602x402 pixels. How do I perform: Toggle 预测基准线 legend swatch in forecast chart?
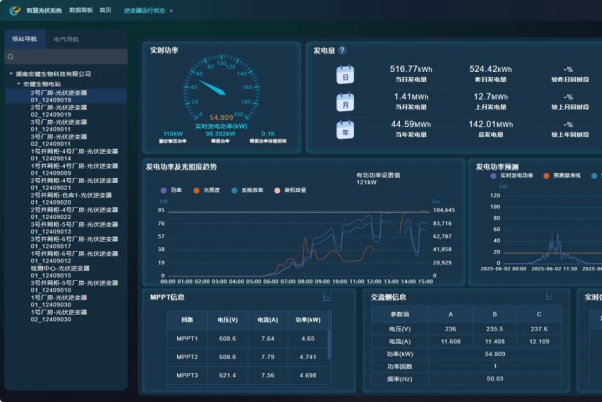coord(548,174)
